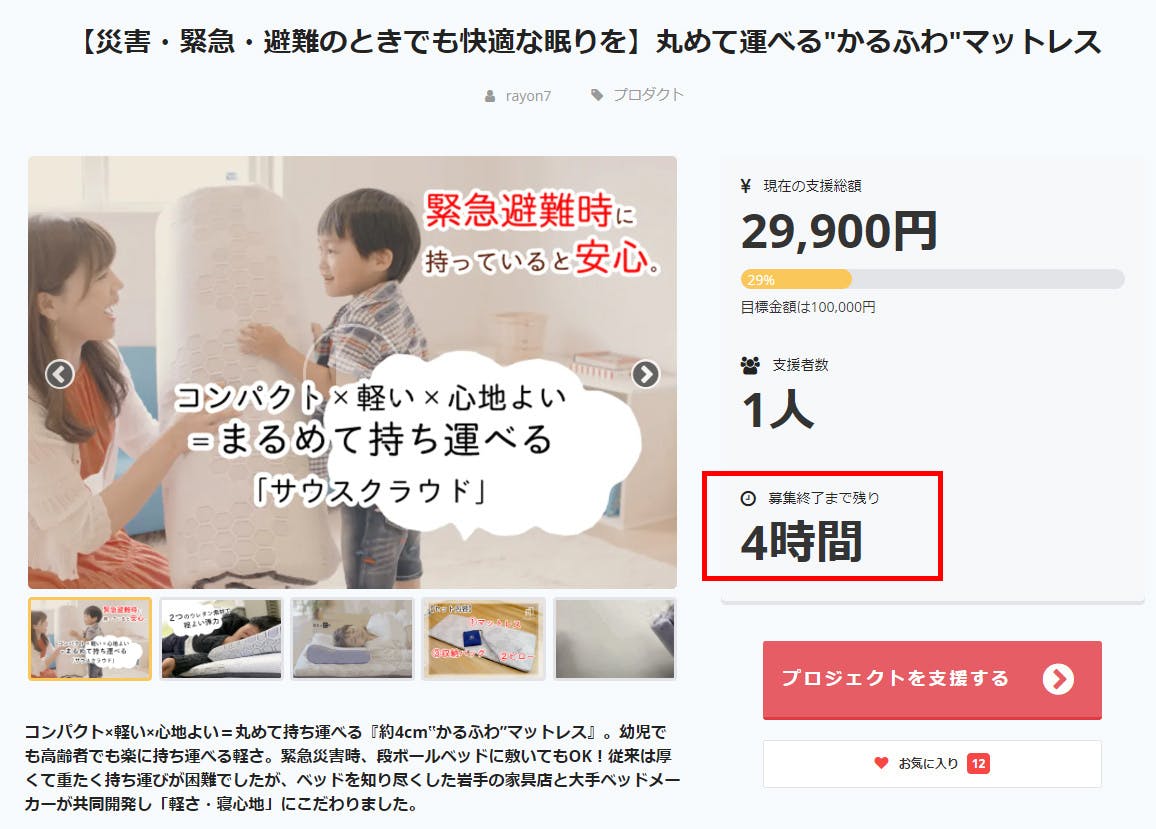
Task: Click the プロジェクトを支援する button
Action: point(932,679)
